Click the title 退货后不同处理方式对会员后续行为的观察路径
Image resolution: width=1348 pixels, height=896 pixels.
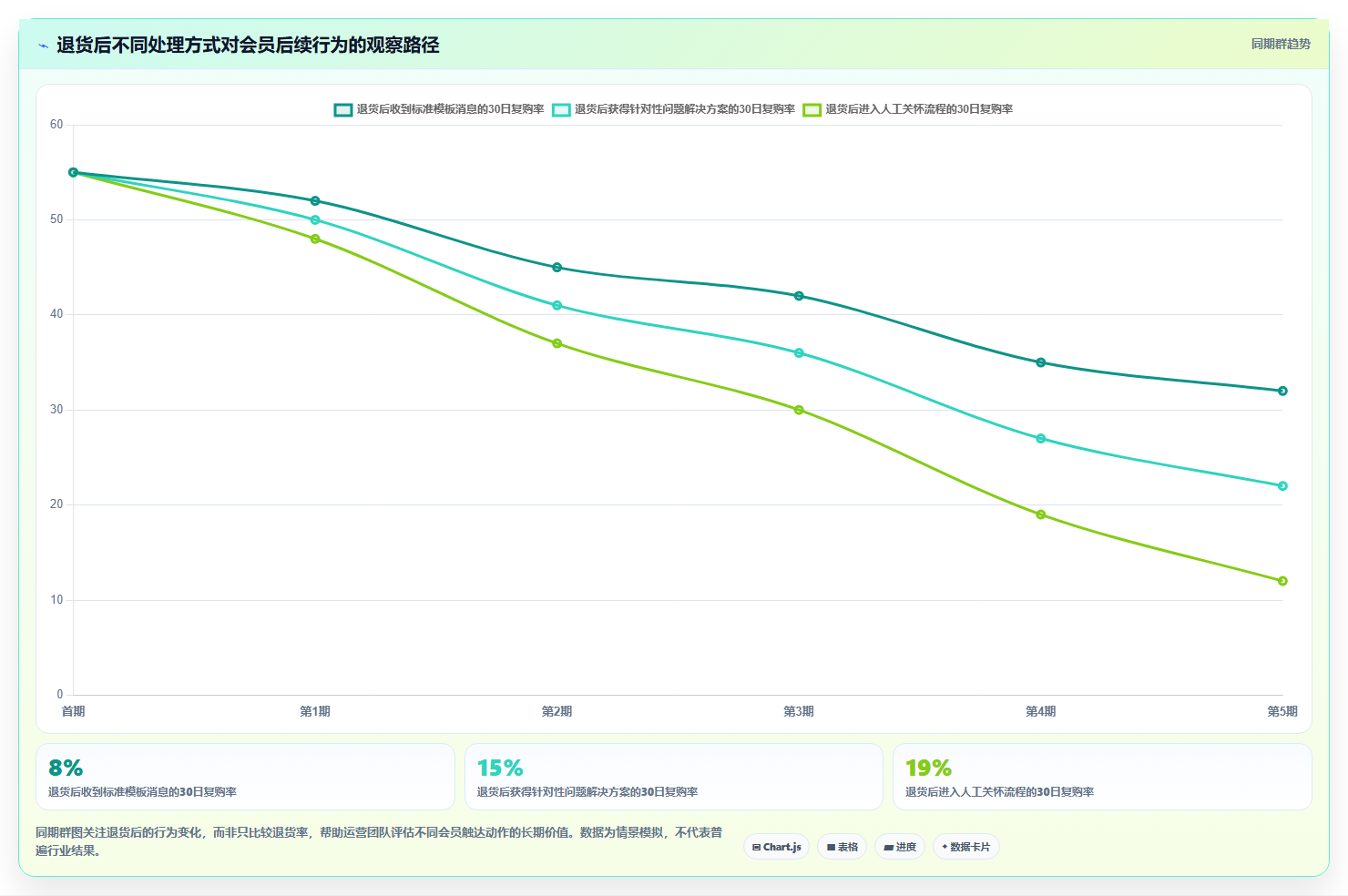(x=248, y=45)
